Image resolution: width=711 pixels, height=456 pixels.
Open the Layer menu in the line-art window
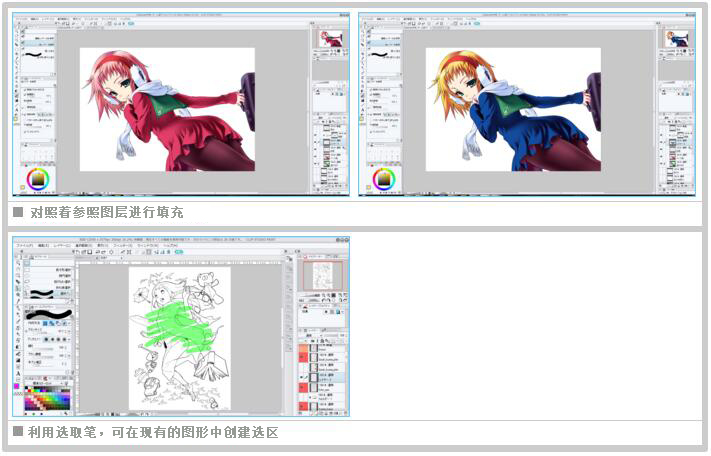[62, 245]
